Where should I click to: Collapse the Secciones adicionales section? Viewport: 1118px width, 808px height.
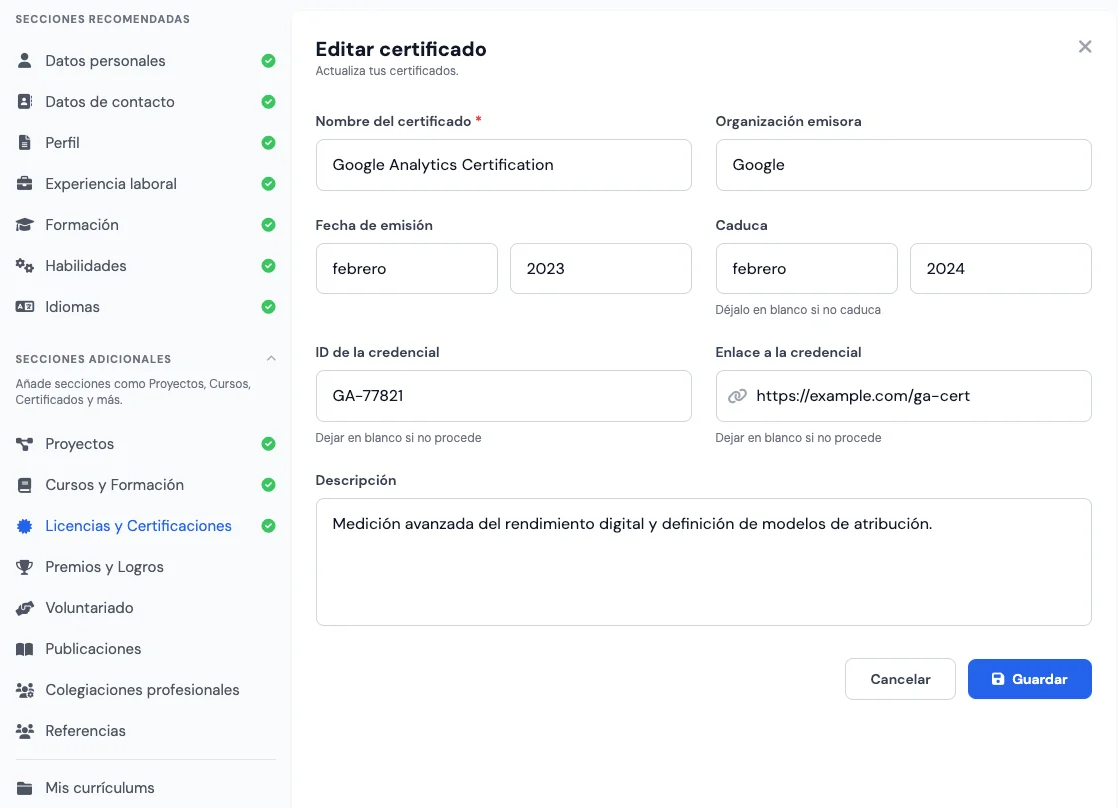pos(271,359)
